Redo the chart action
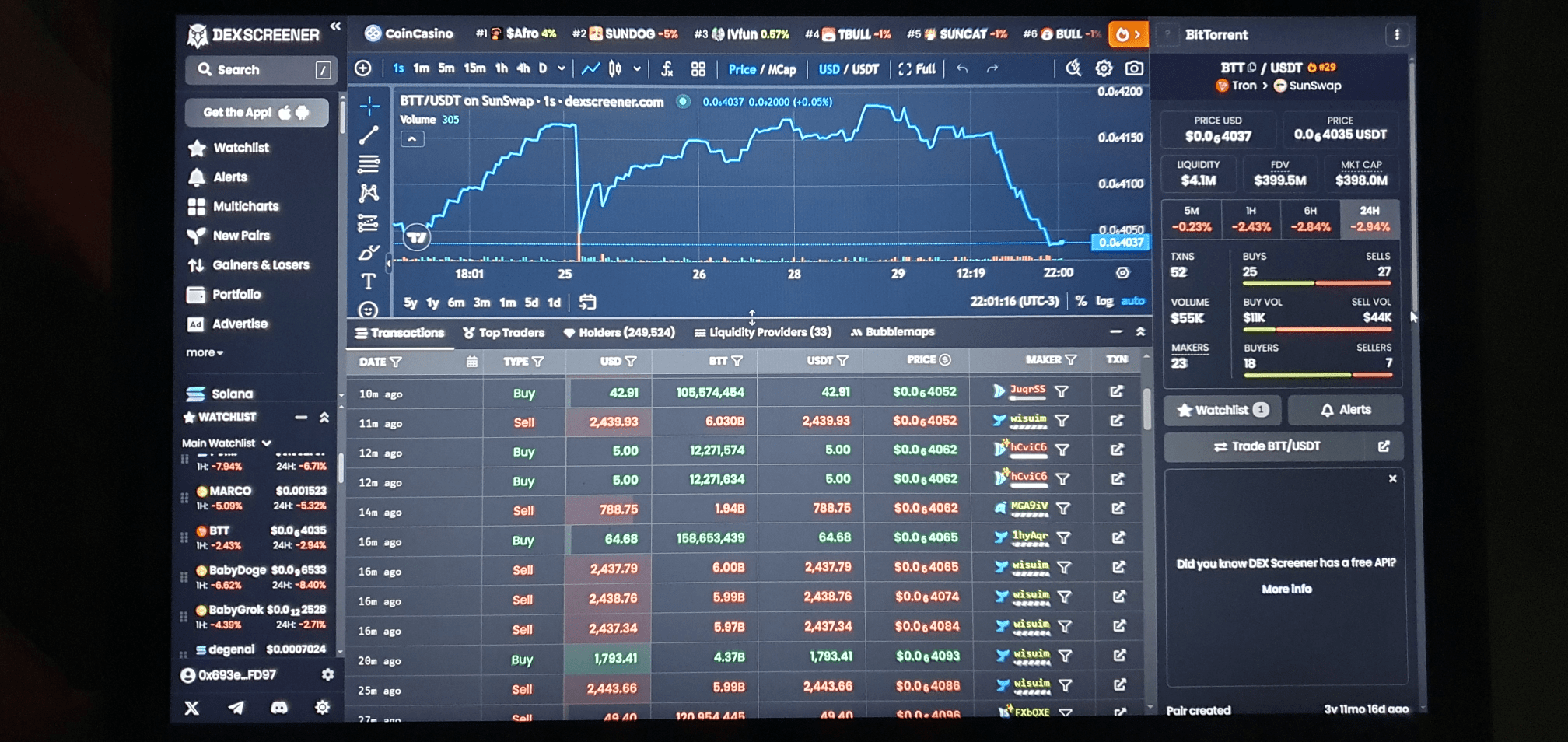The width and height of the screenshot is (1568, 742). [x=992, y=69]
